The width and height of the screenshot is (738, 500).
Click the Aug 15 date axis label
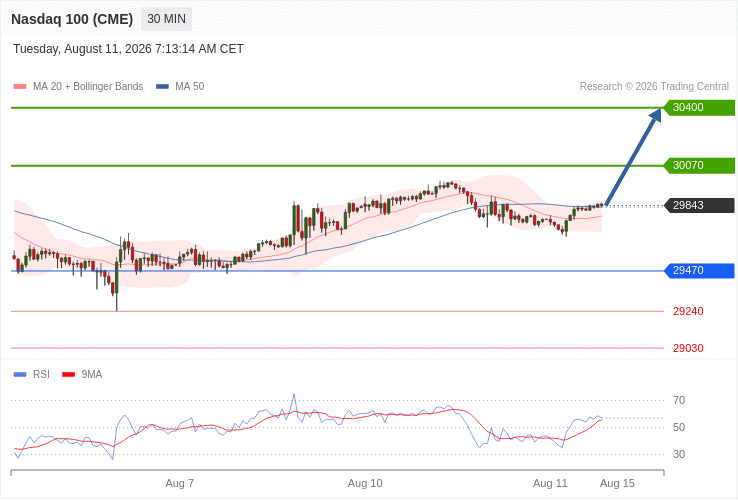(x=617, y=484)
